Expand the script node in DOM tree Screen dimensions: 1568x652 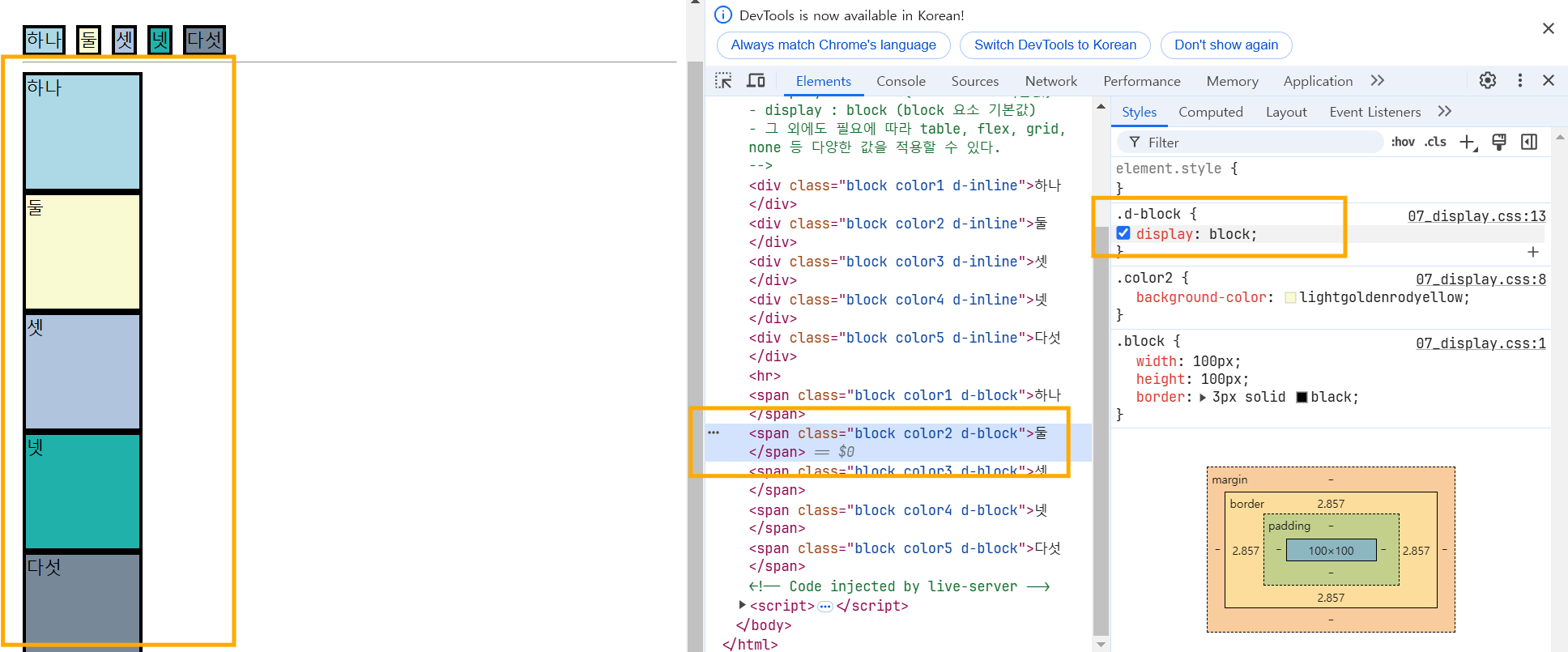click(742, 605)
